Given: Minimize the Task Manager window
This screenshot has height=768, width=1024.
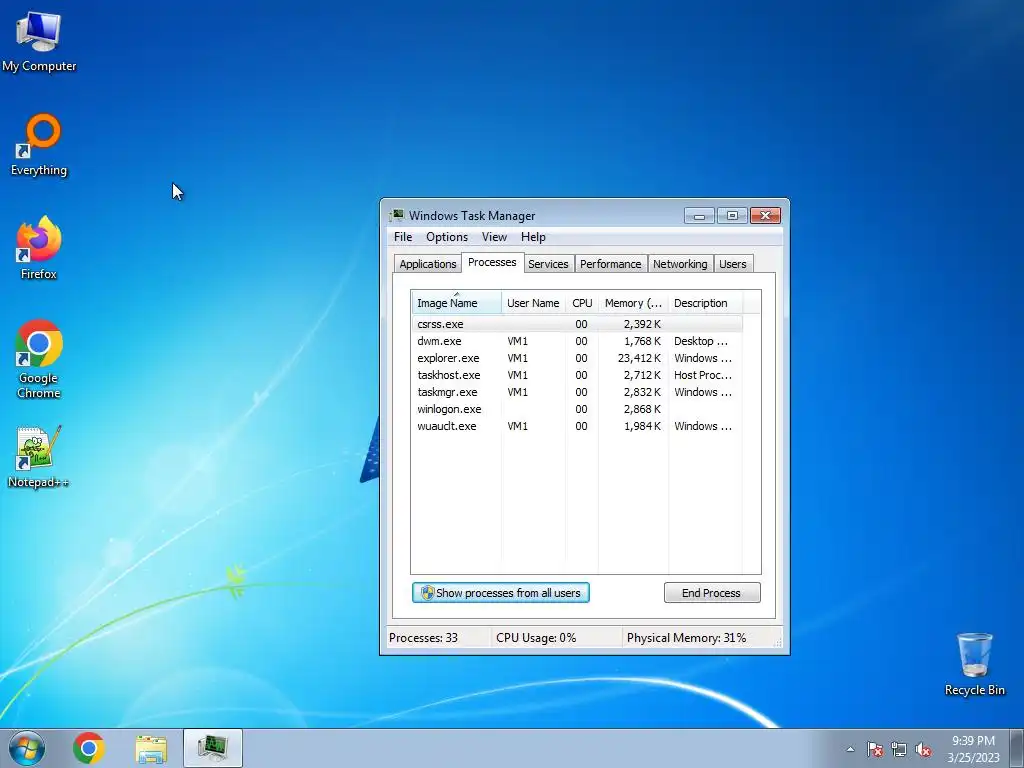Looking at the screenshot, I should pyautogui.click(x=699, y=216).
